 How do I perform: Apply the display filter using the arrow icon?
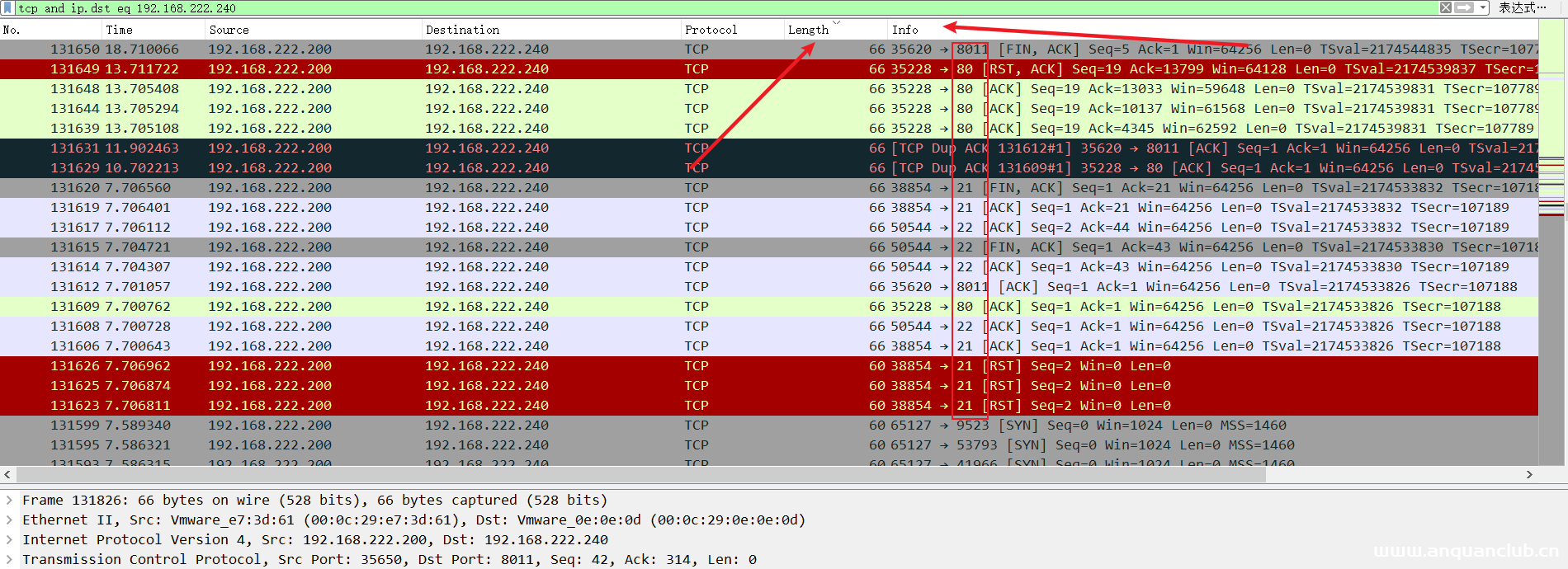[x=1463, y=7]
